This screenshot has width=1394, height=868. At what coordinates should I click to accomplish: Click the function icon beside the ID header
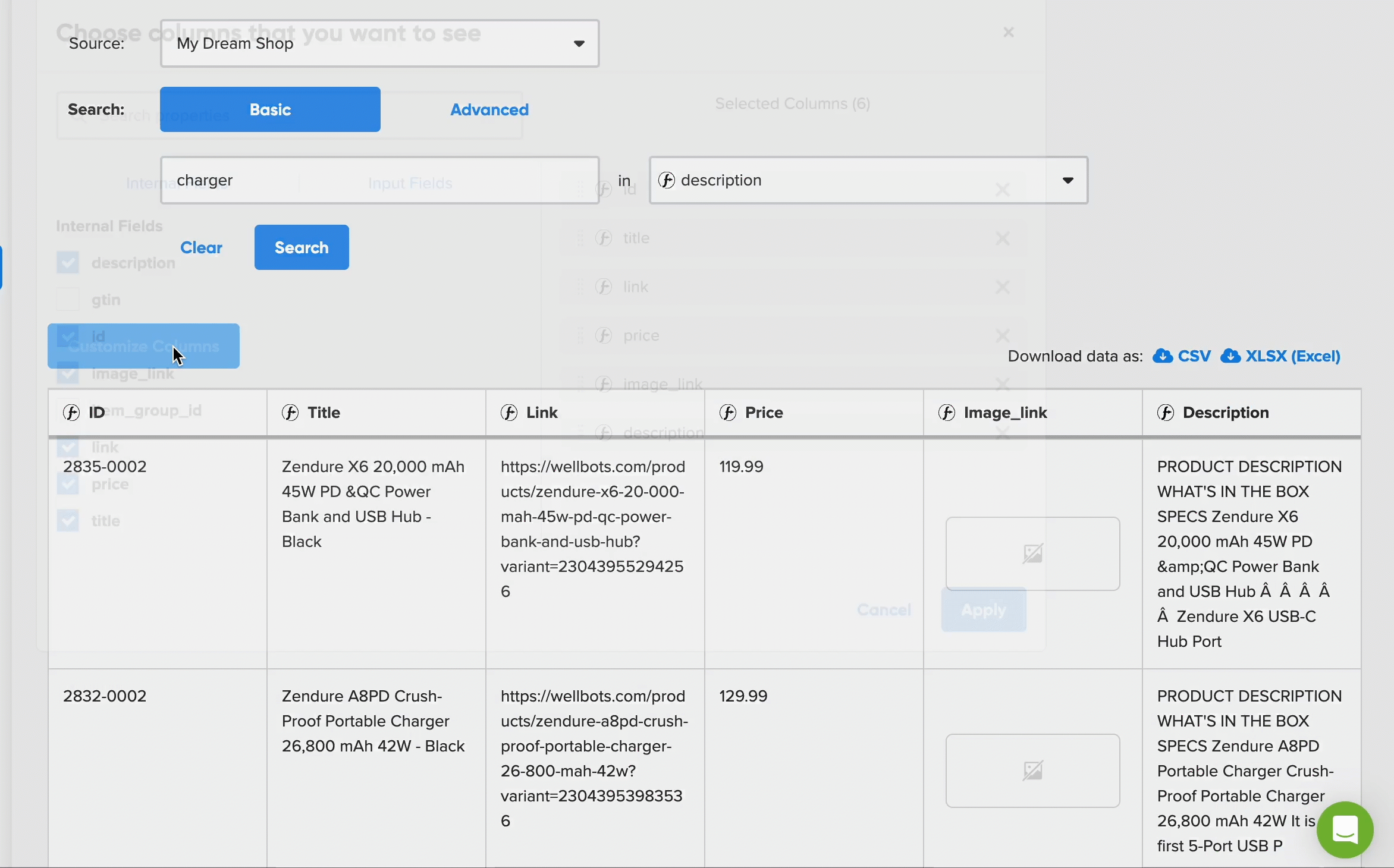[71, 413]
